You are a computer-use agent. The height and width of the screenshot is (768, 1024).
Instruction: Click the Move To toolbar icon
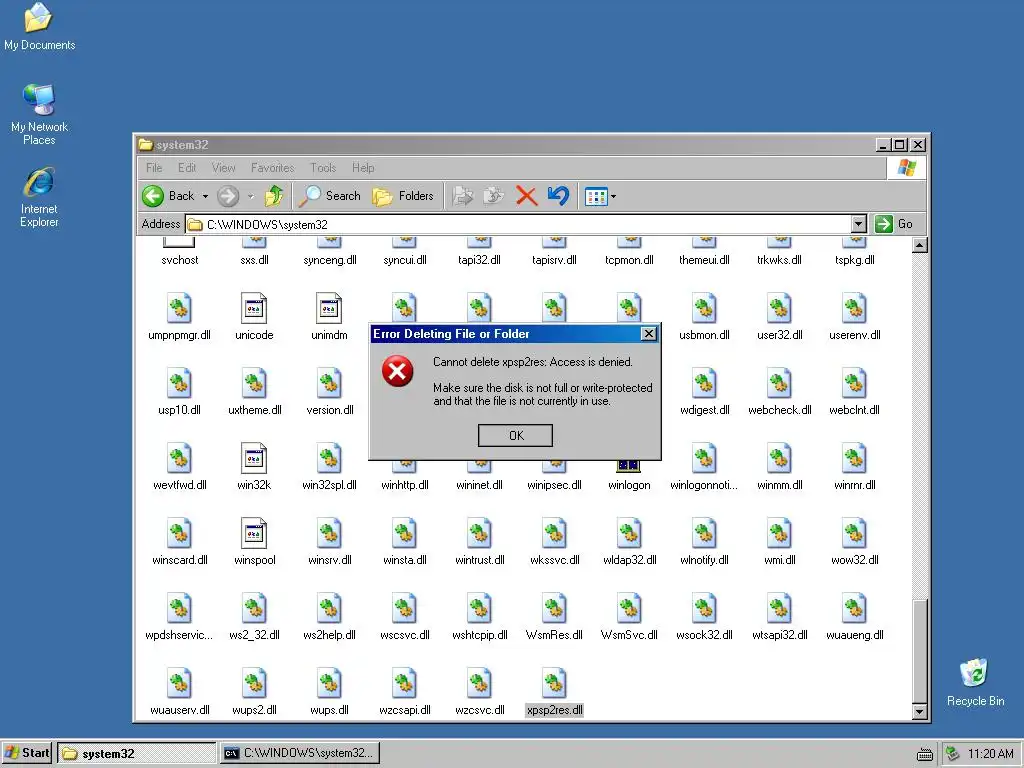462,196
